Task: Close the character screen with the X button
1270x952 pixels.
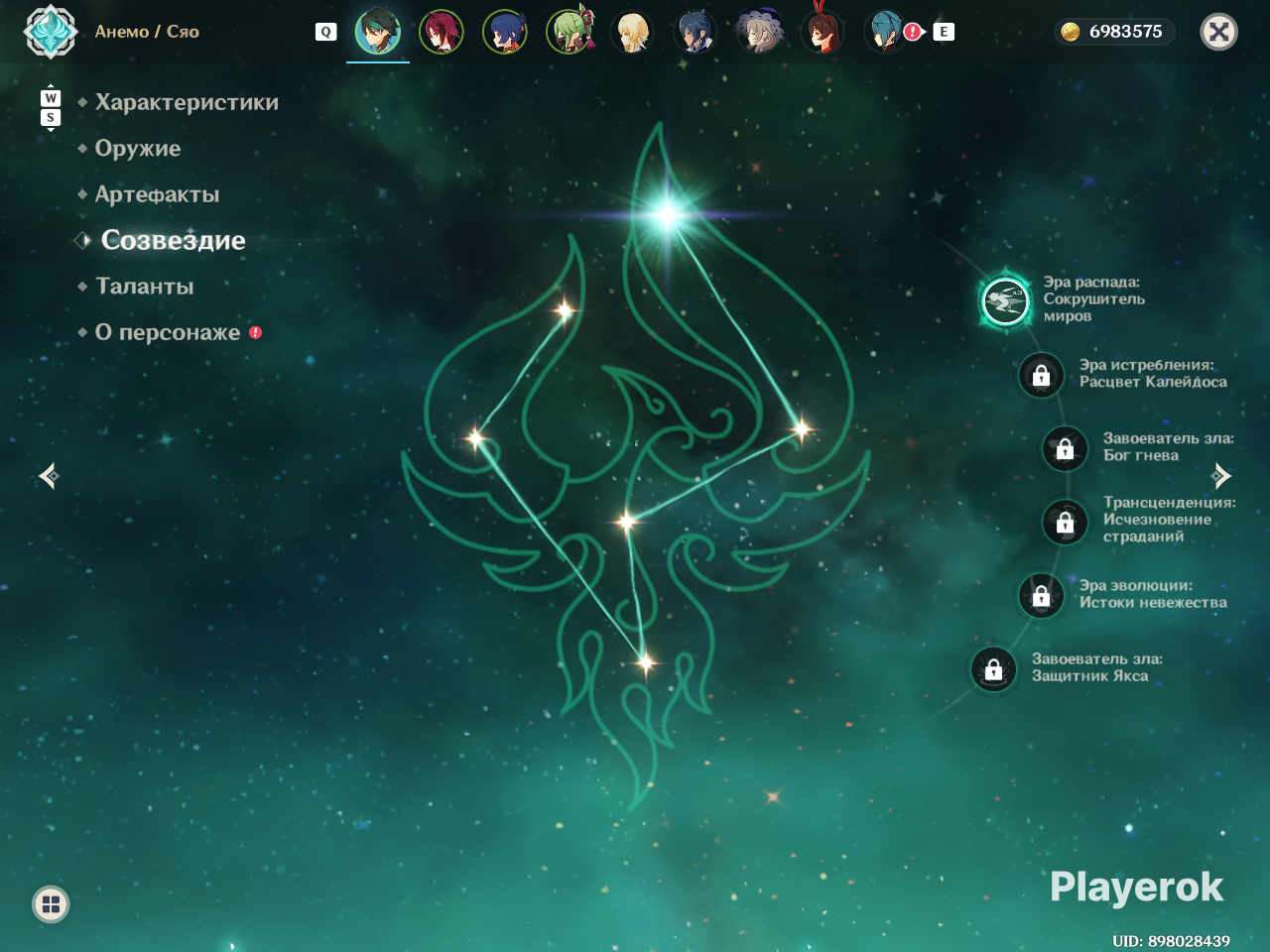Action: [x=1219, y=32]
